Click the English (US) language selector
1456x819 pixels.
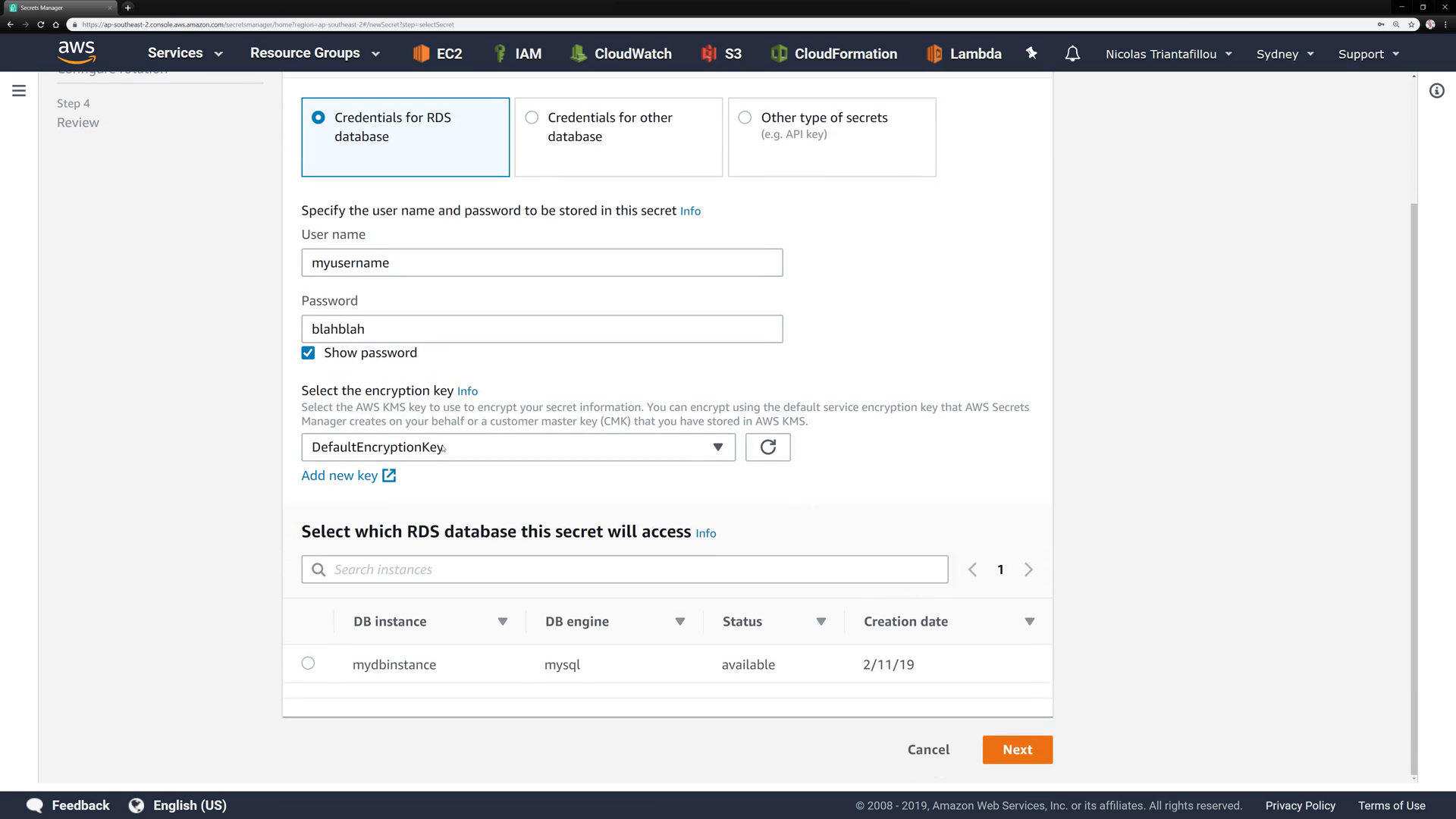(x=190, y=805)
